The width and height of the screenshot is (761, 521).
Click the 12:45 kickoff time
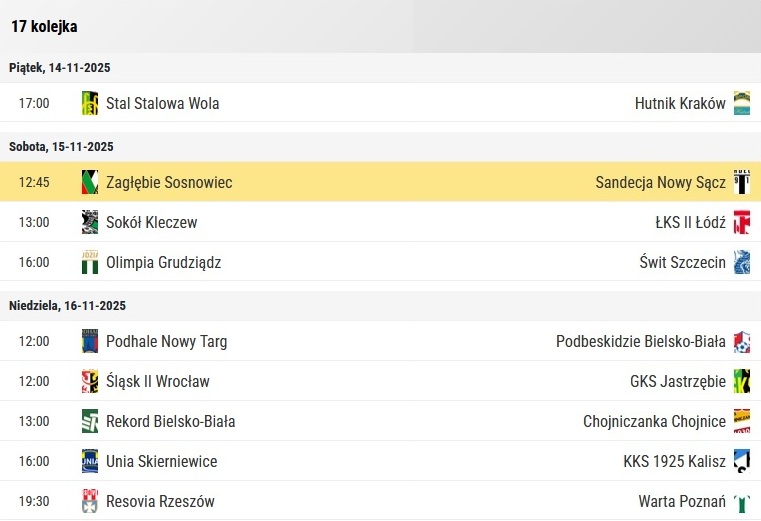pos(34,182)
